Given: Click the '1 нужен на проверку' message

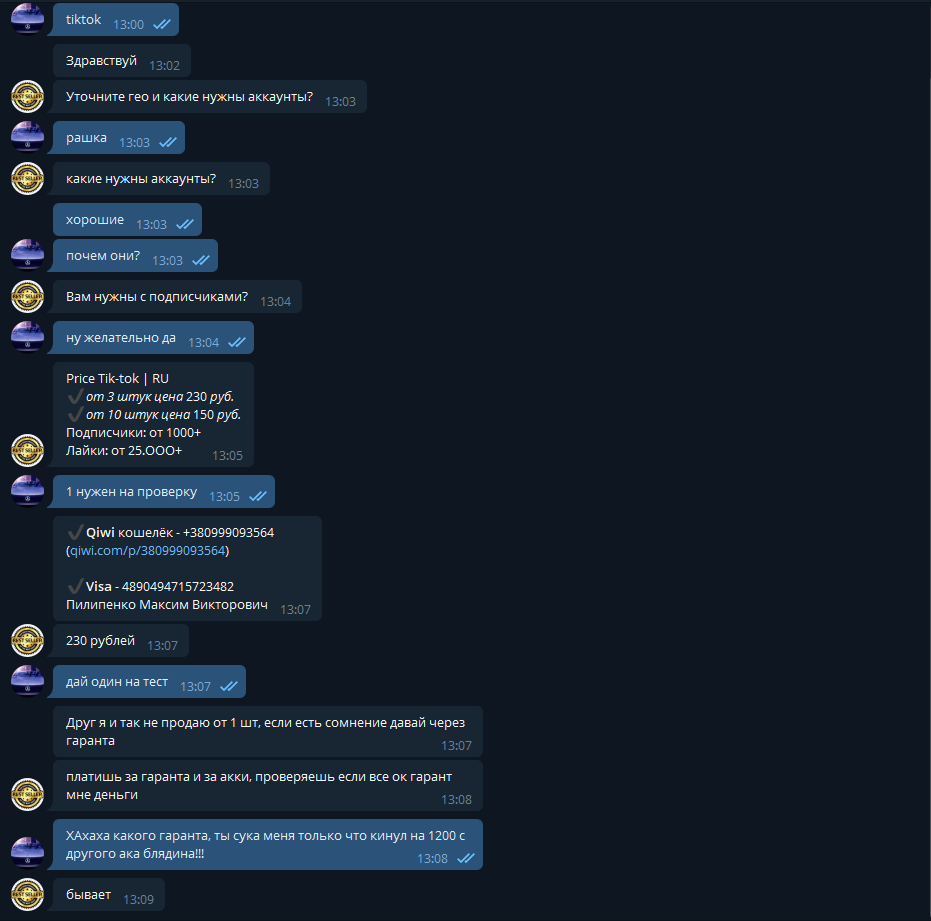Looking at the screenshot, I should coord(163,492).
